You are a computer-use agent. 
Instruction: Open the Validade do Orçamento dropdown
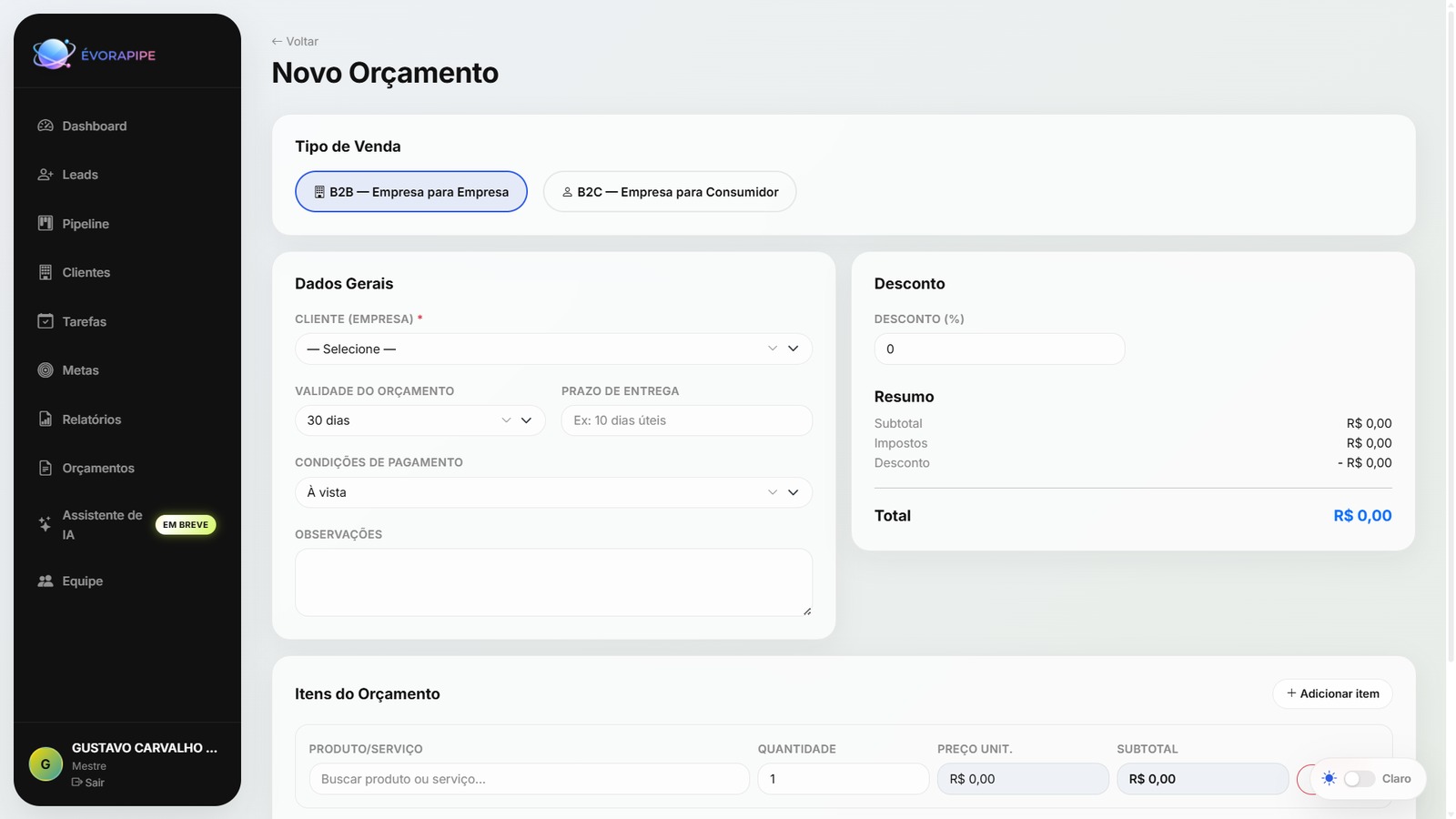pos(420,420)
